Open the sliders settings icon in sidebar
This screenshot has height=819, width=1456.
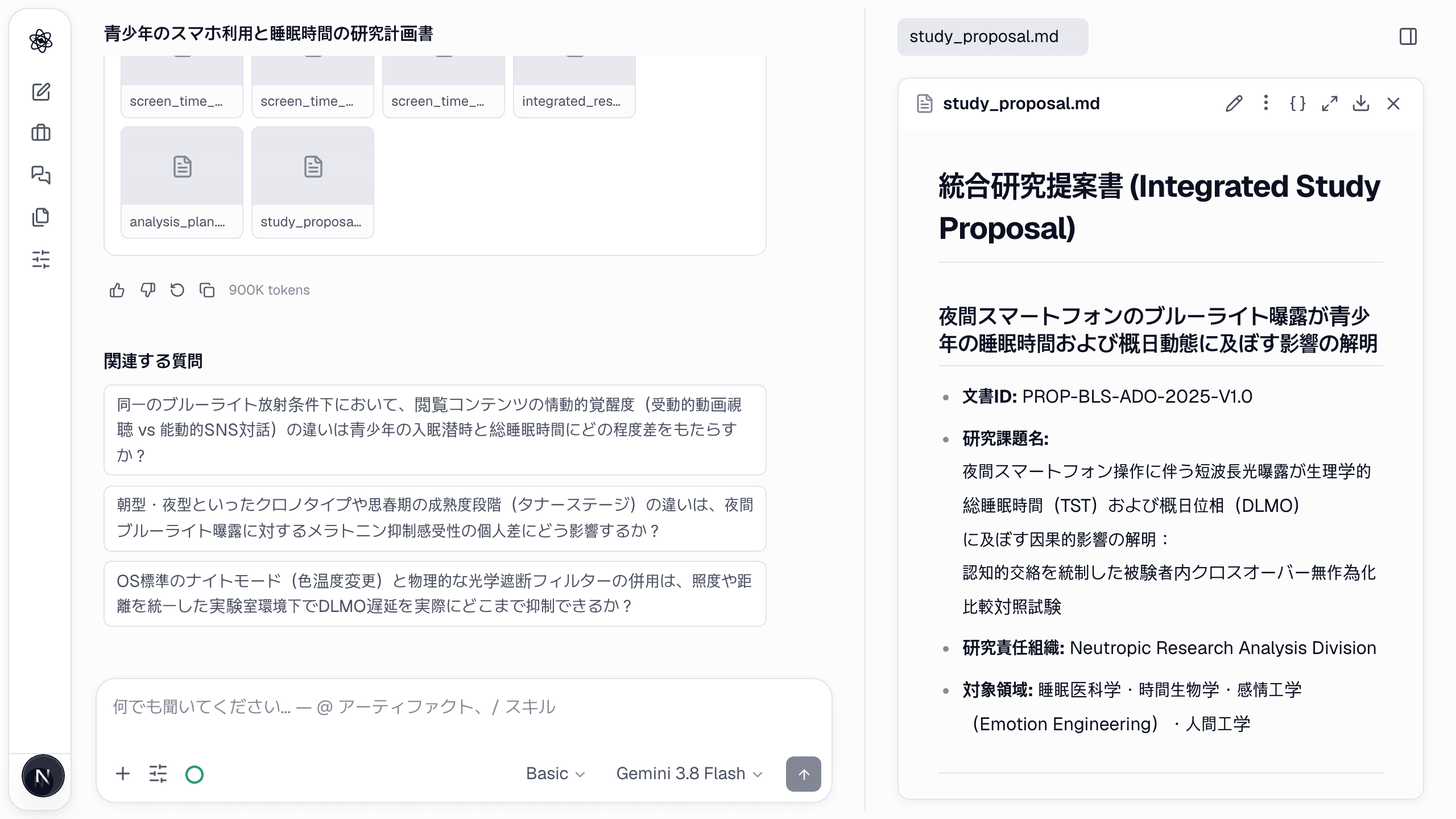[41, 259]
